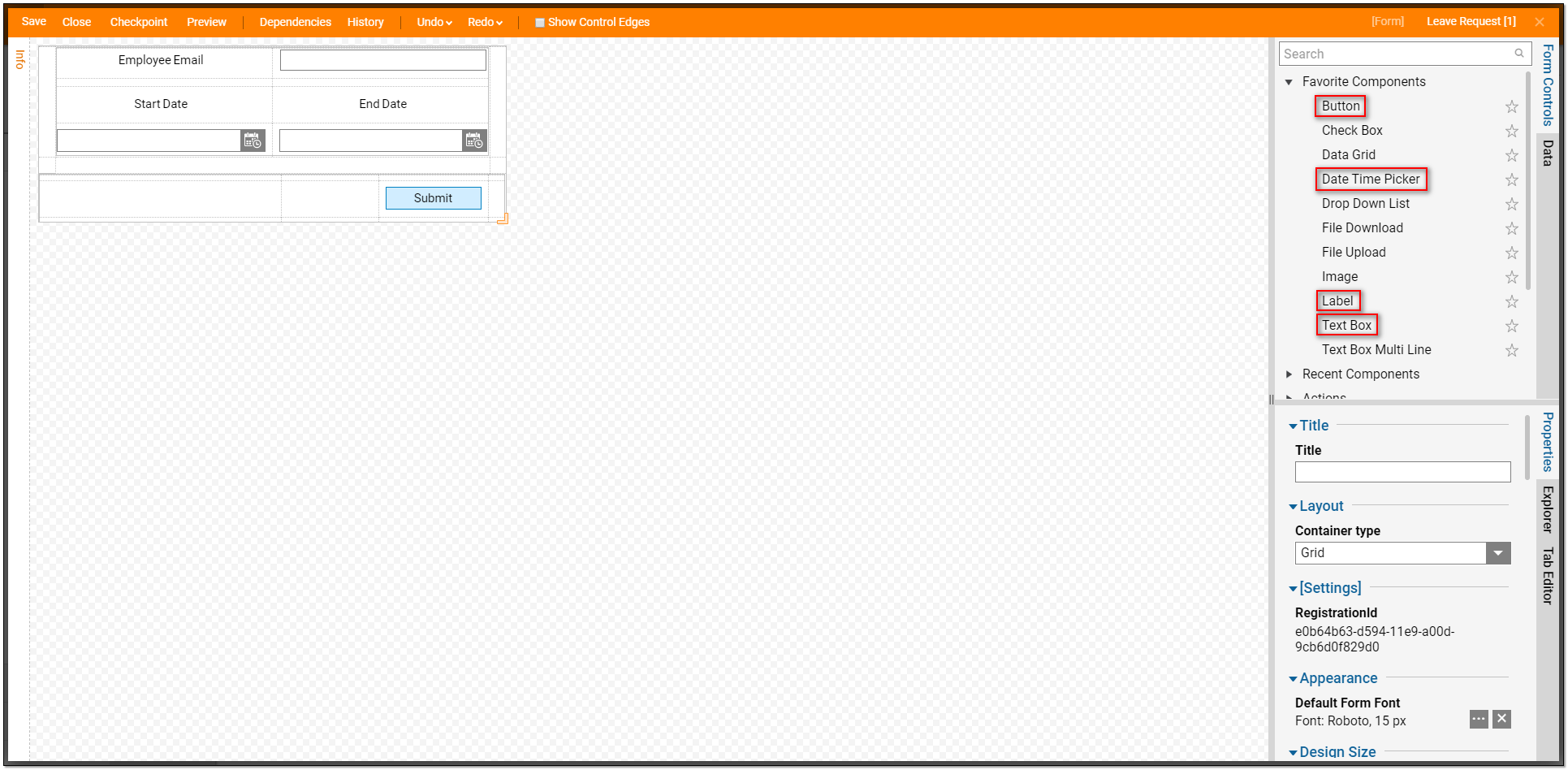The width and height of the screenshot is (1568, 770).
Task: Switch to Form Controls tab
Action: (1548, 85)
